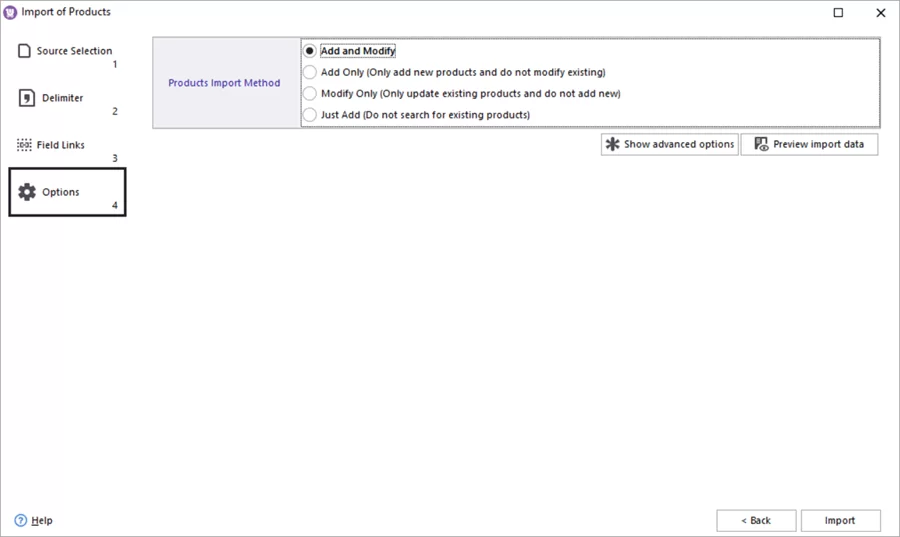Click the asterisk icon for advanced options
The image size is (900, 537).
(612, 144)
